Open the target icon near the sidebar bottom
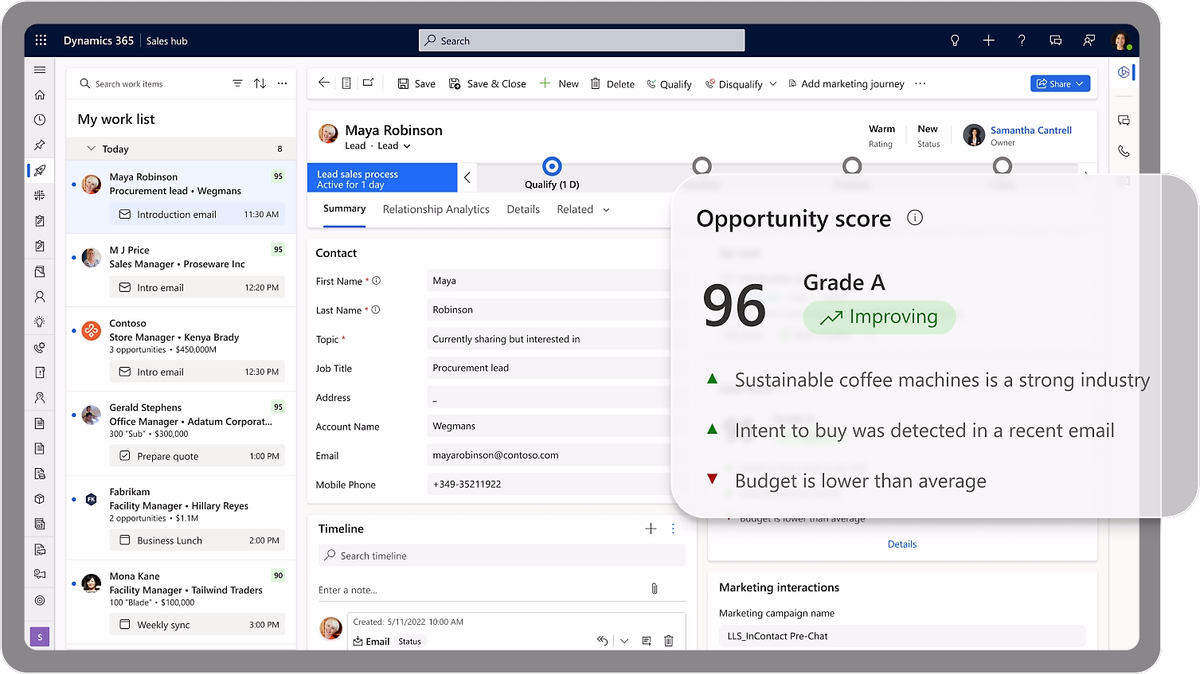Image resolution: width=1200 pixels, height=674 pixels. click(x=40, y=601)
